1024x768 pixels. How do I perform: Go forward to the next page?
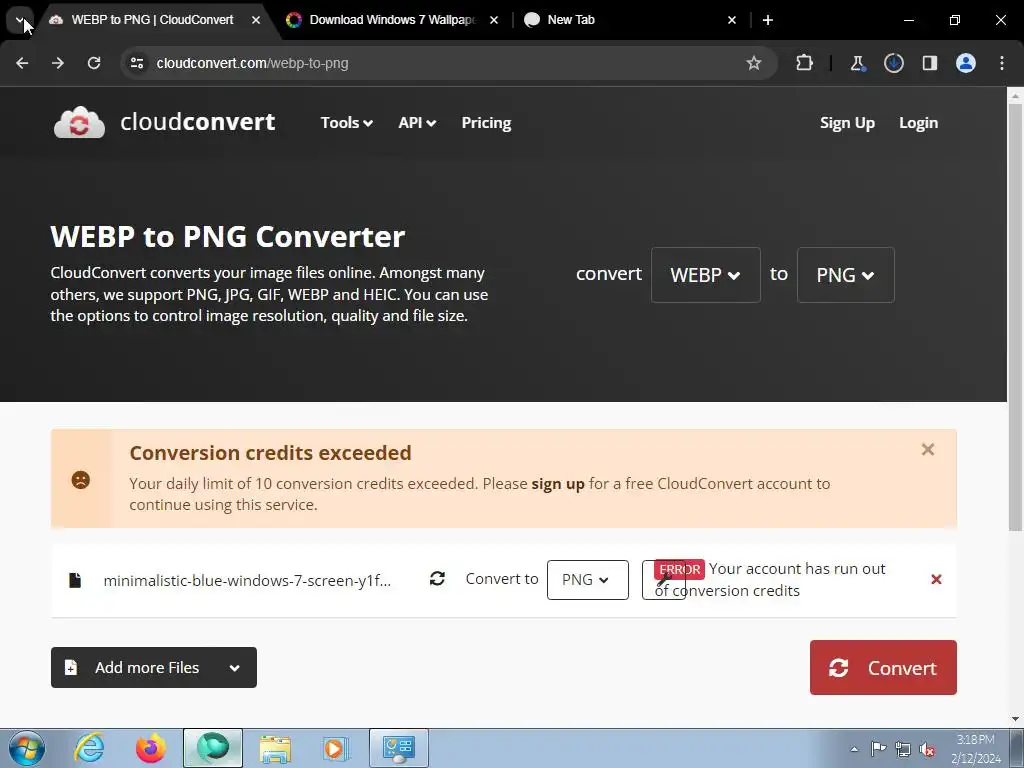[58, 63]
